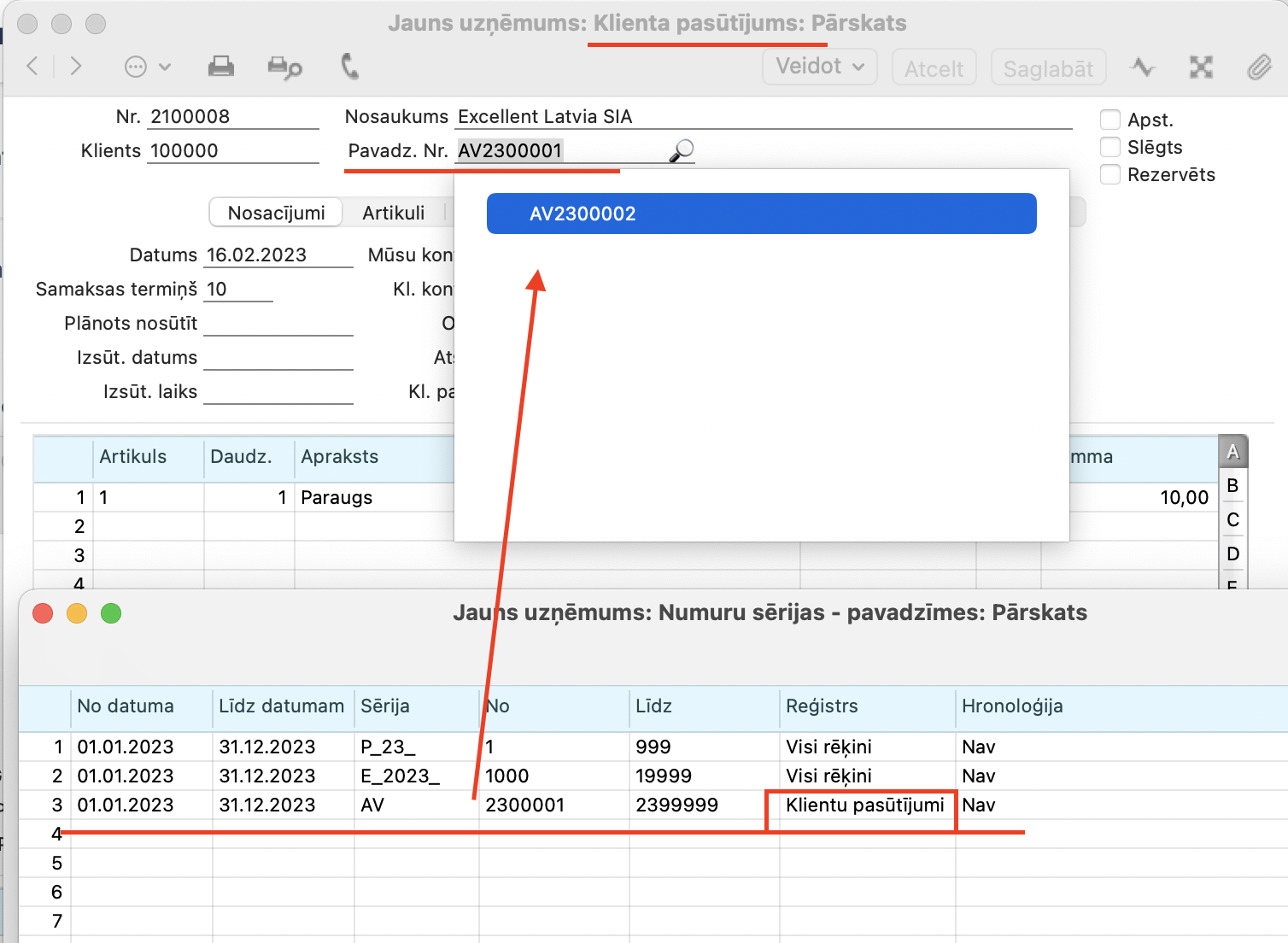Viewport: 1288px width, 943px height.
Task: Go to previous record with left arrow
Action: click(32, 67)
